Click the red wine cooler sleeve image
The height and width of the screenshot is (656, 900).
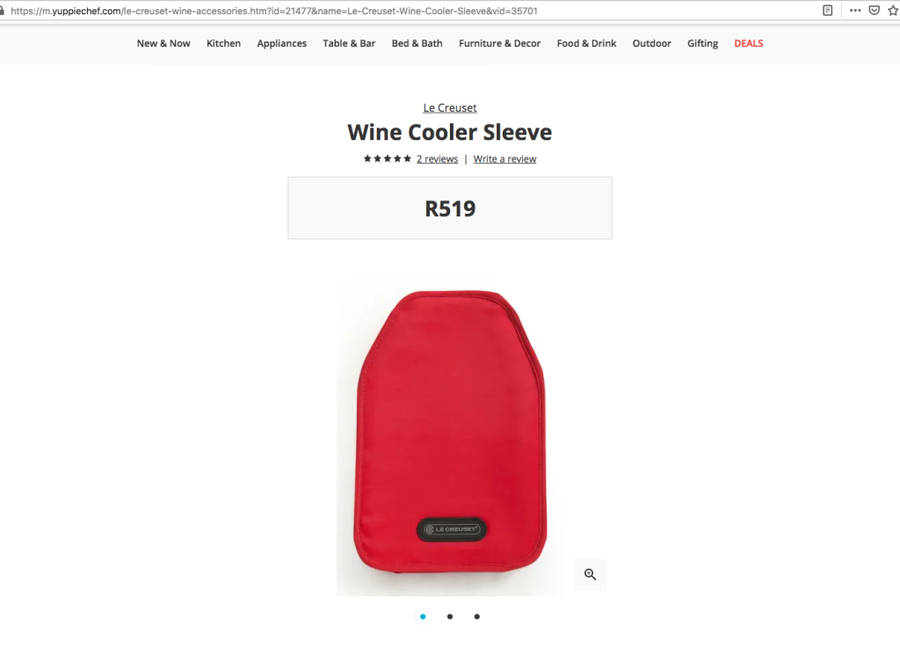[451, 432]
